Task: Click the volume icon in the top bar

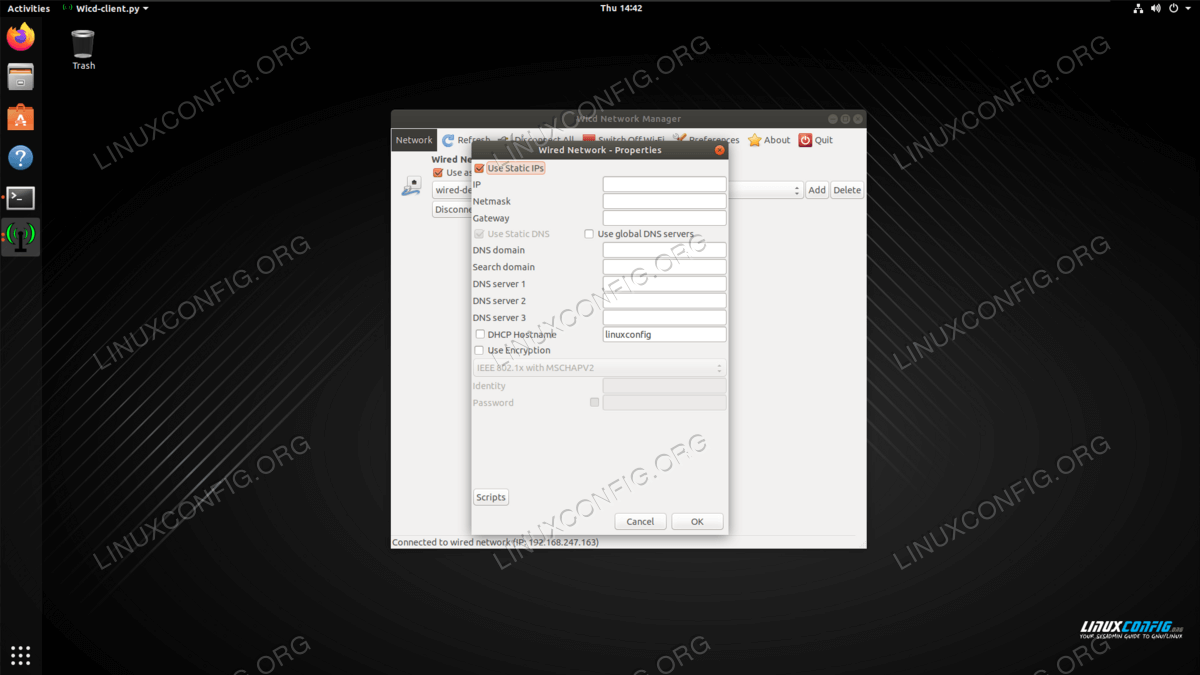Action: pos(1158,8)
